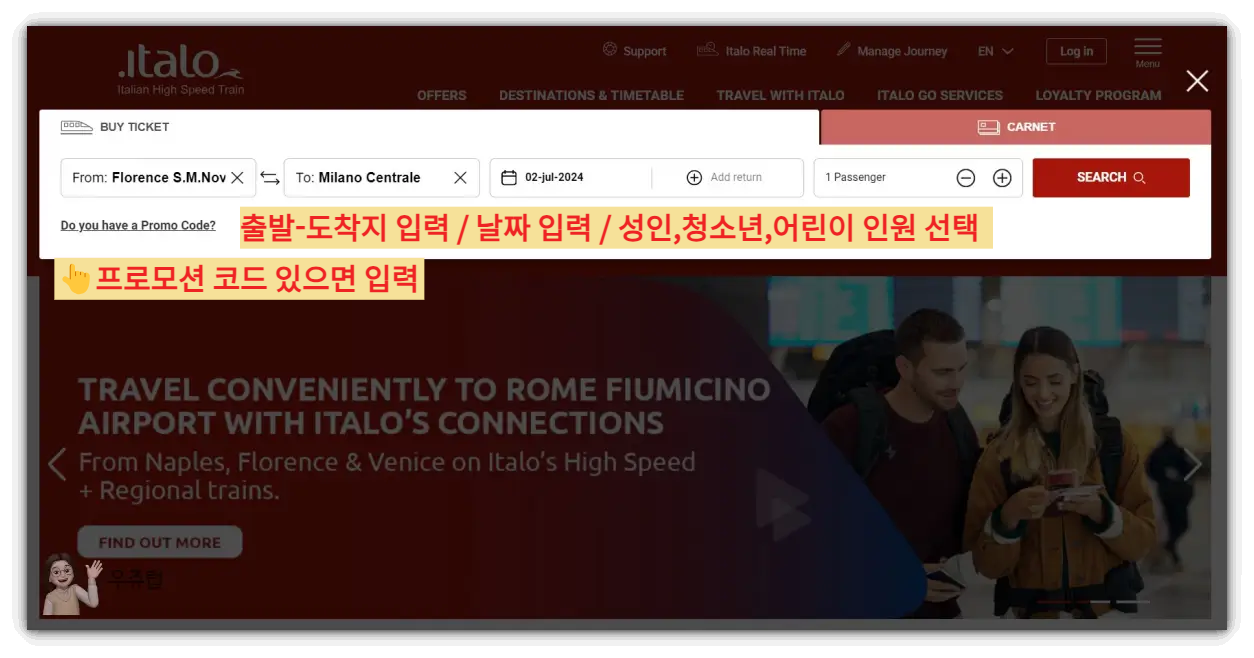Click the Support headset icon
Viewport: 1254px width, 658px height.
pos(610,49)
